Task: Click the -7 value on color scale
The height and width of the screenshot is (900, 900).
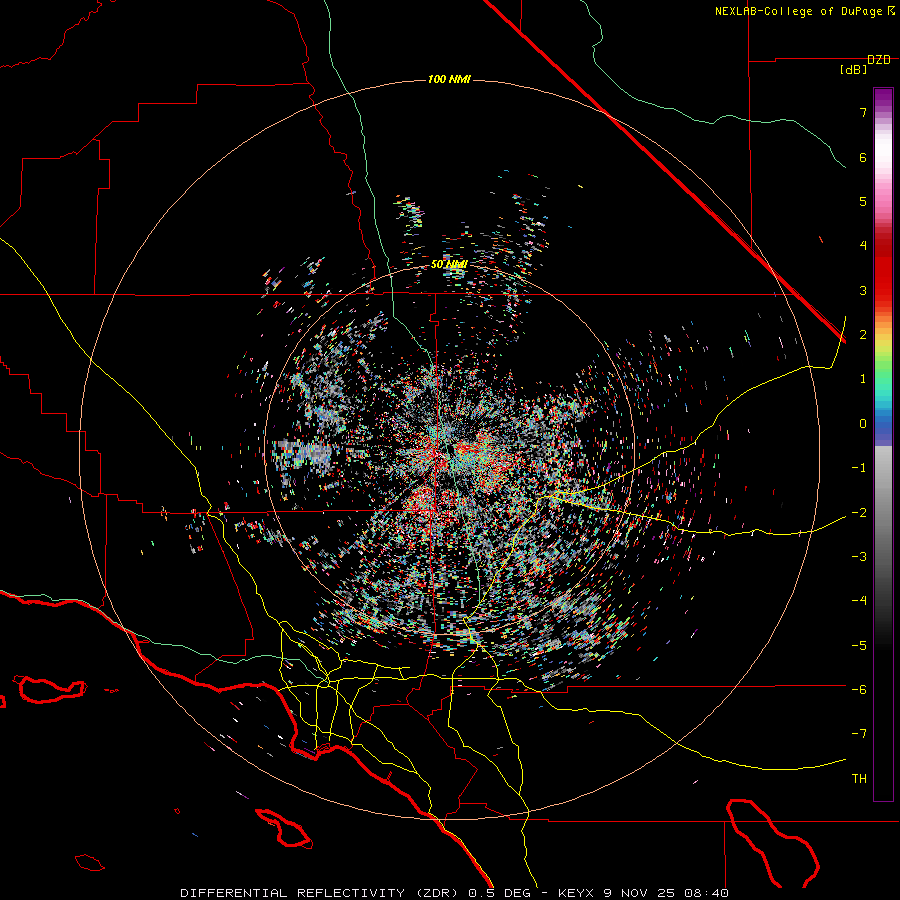Action: [x=859, y=734]
